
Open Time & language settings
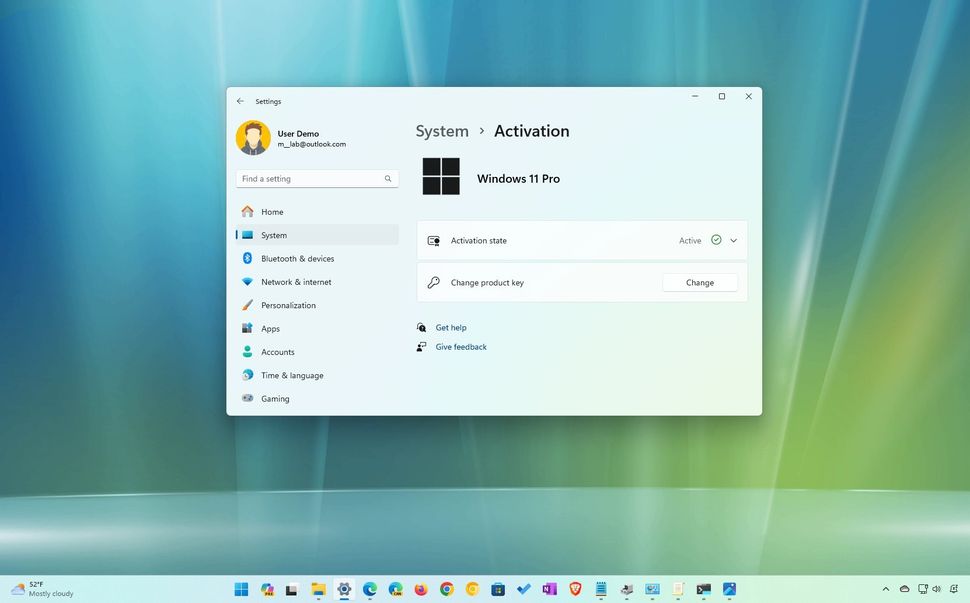[x=290, y=375]
